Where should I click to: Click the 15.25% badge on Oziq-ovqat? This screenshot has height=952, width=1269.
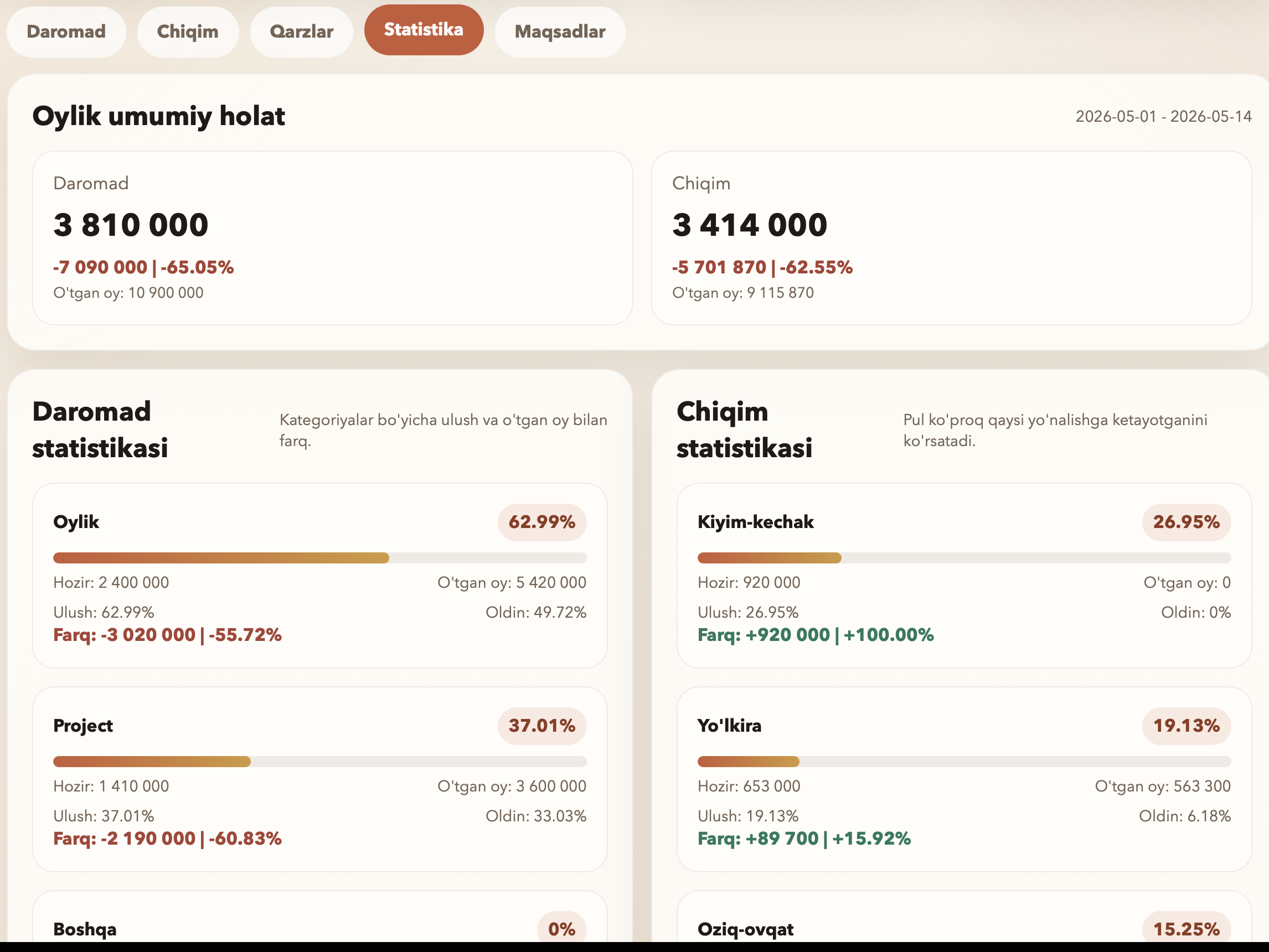click(1187, 928)
